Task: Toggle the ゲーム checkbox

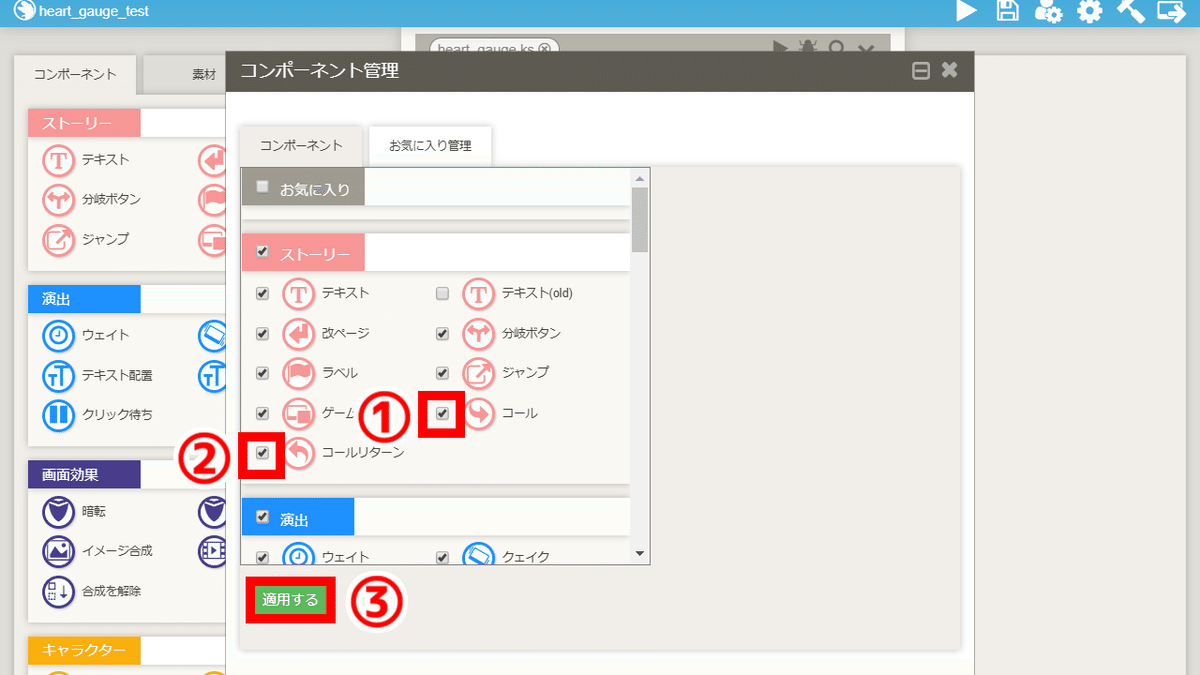Action: click(x=262, y=413)
